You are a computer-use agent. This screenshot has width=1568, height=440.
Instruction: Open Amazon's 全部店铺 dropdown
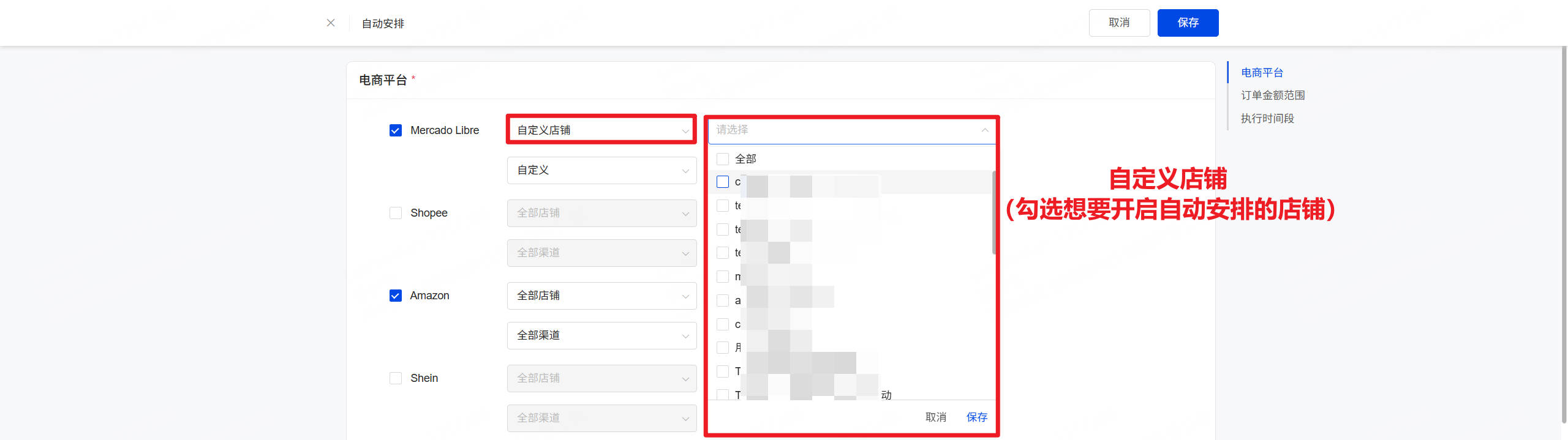point(601,296)
